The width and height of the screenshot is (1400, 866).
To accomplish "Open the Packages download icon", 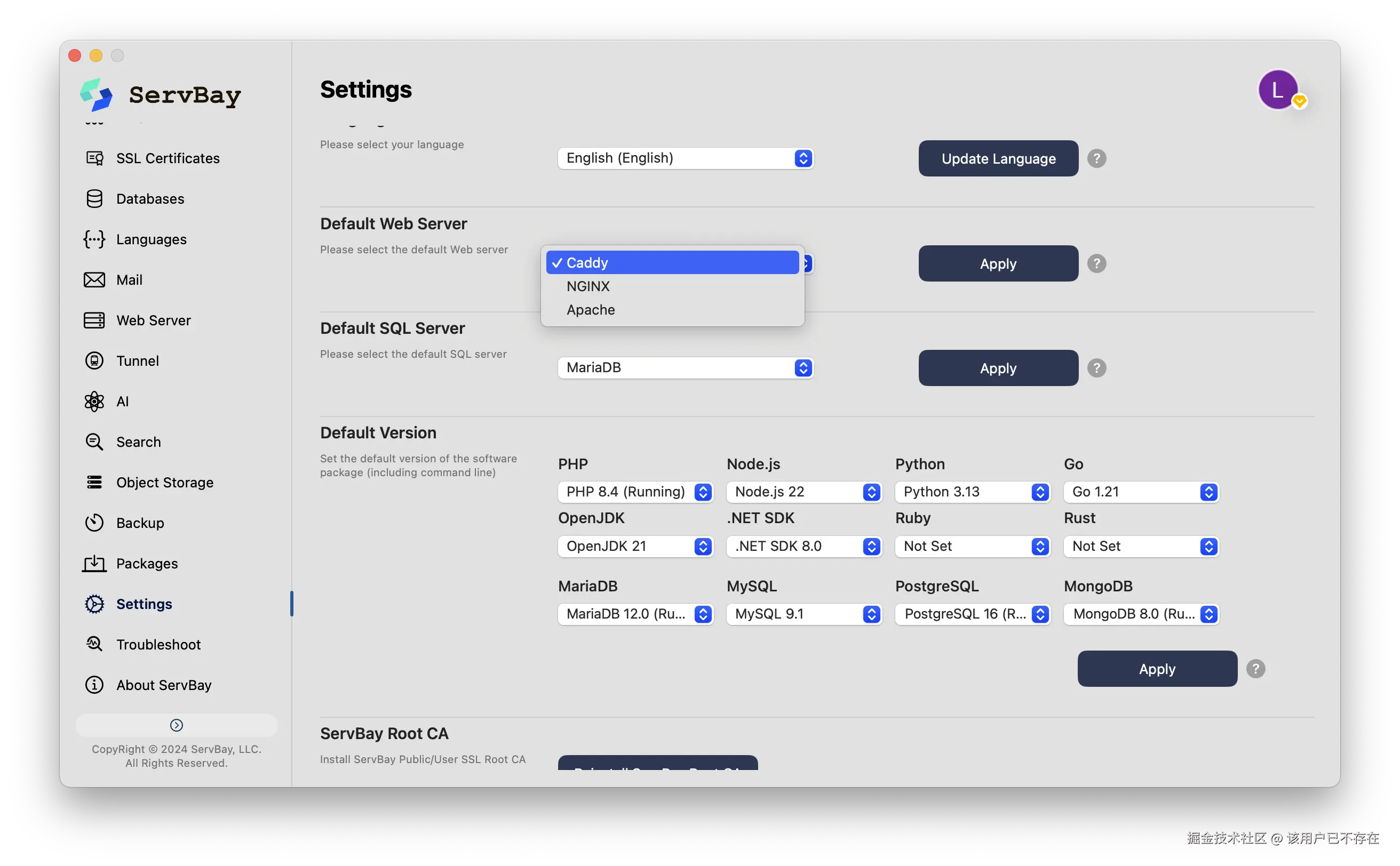I will [94, 564].
